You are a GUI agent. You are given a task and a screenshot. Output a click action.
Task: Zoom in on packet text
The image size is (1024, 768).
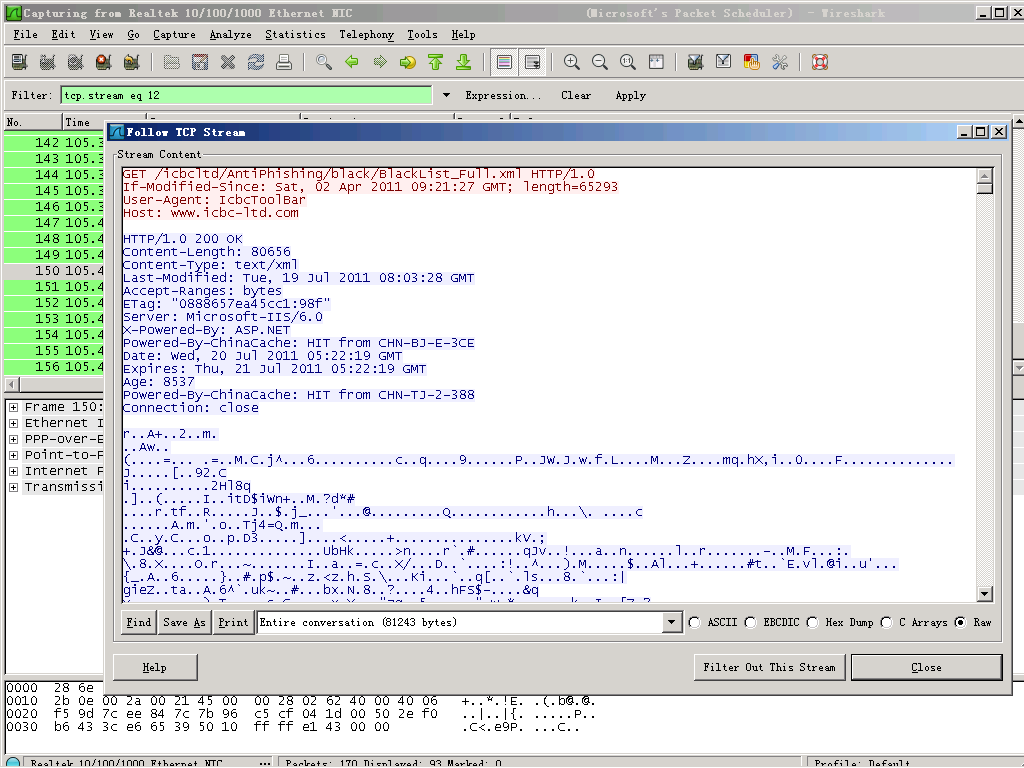point(571,62)
